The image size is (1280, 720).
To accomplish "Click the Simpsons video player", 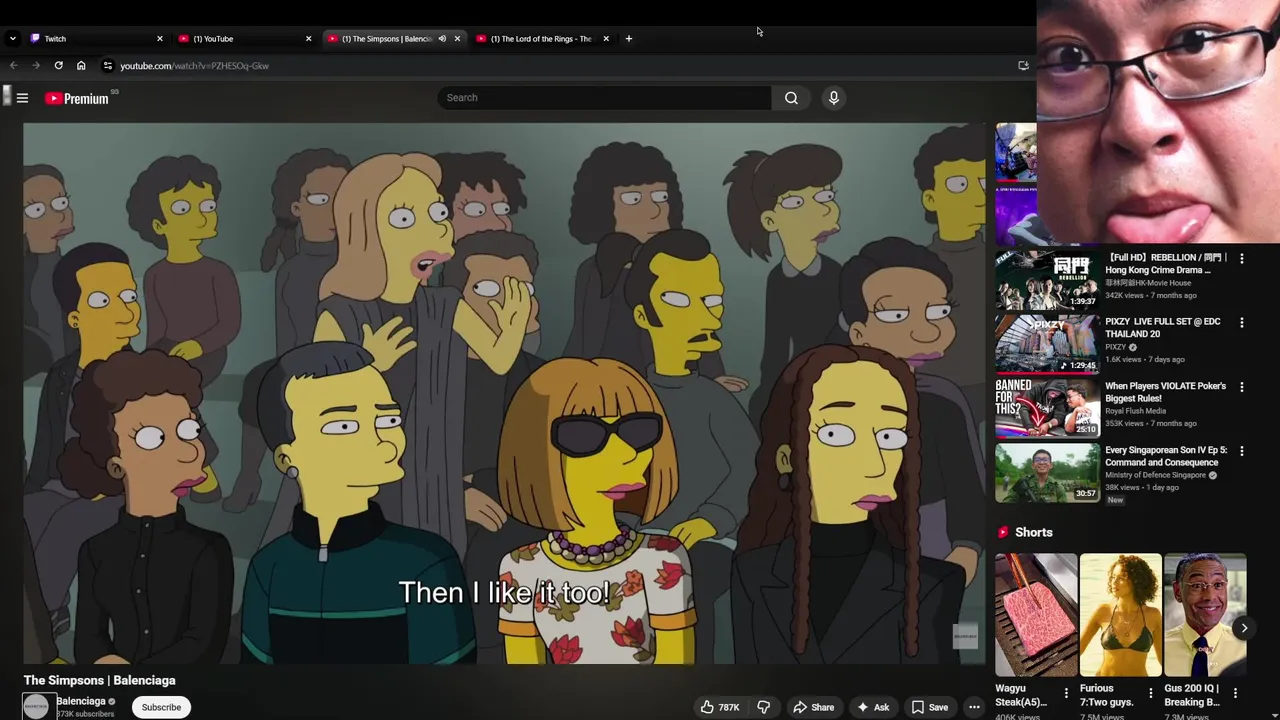I will click(504, 393).
